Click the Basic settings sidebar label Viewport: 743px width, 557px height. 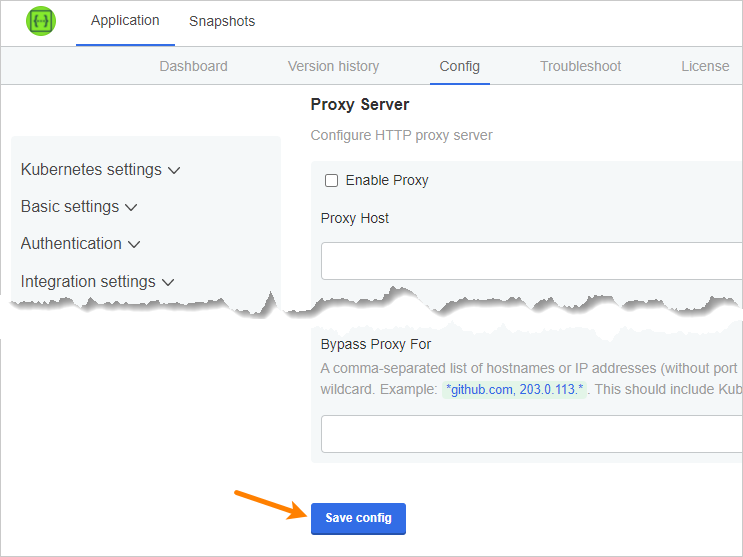[x=70, y=207]
